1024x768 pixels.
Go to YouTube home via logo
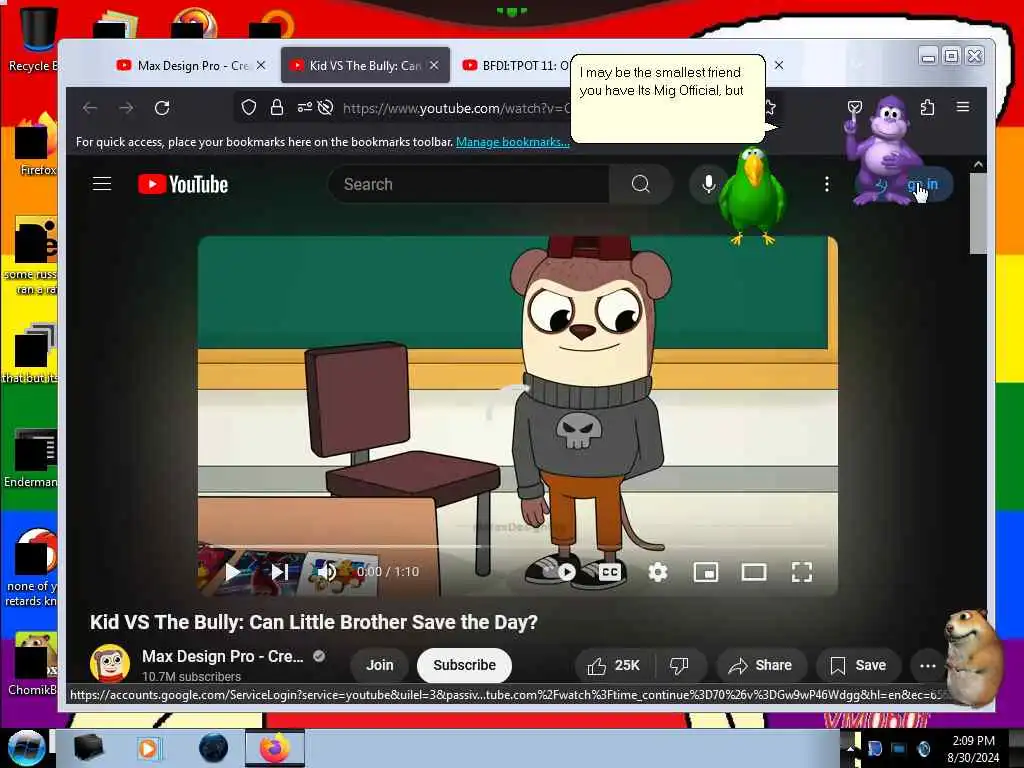[x=183, y=184]
